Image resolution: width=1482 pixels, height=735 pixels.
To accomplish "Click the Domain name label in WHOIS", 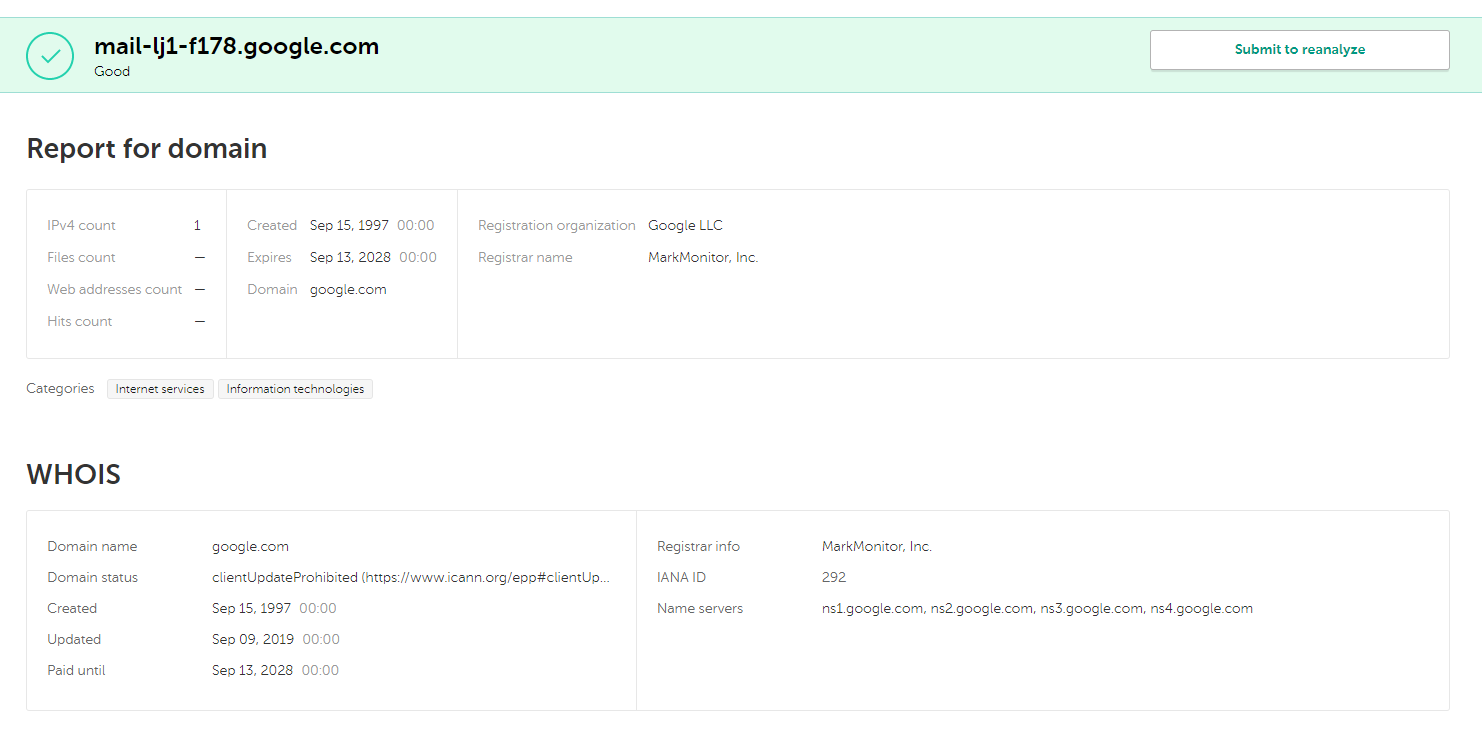I will [92, 547].
